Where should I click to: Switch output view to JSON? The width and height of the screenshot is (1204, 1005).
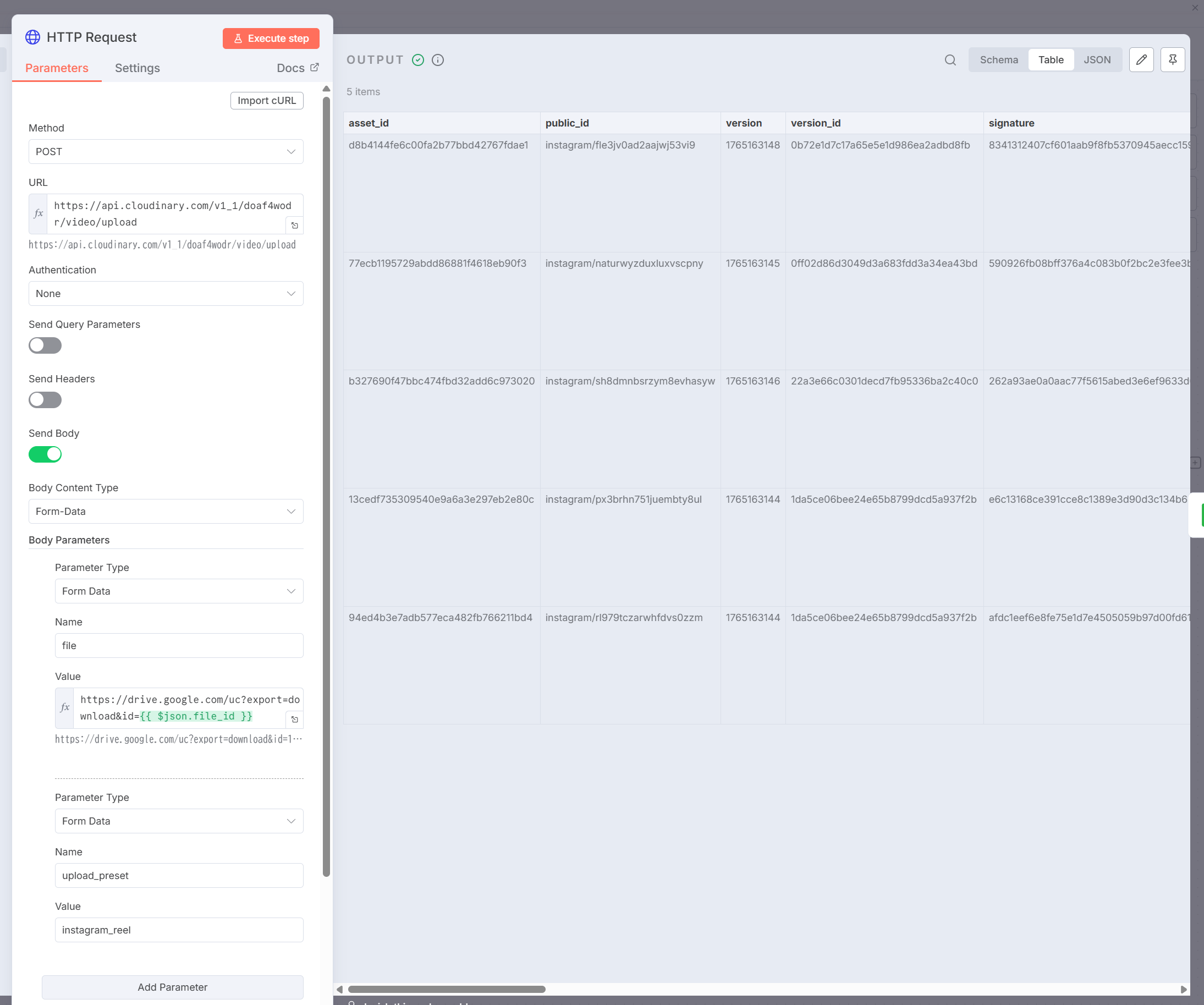1096,59
